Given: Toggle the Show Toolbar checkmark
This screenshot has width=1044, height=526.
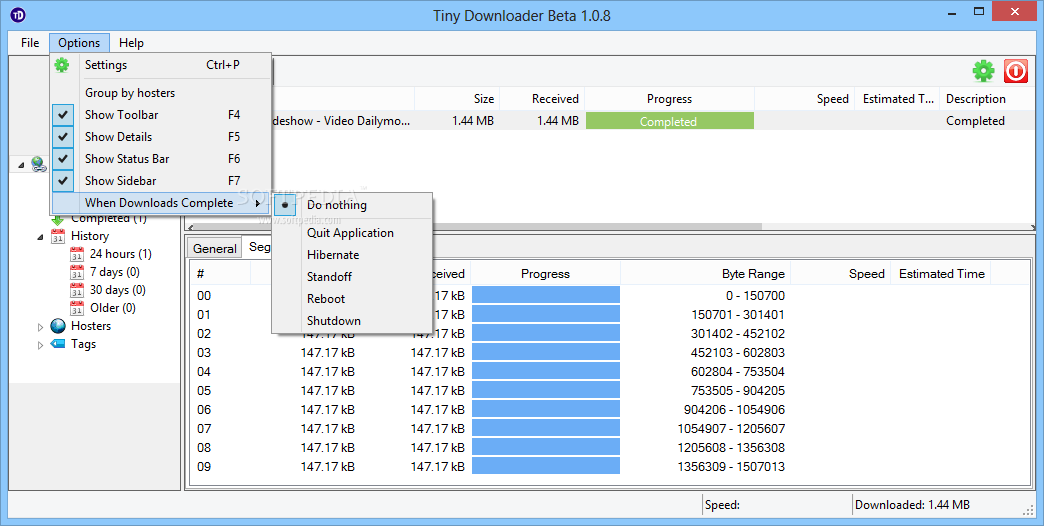Looking at the screenshot, I should (63, 115).
